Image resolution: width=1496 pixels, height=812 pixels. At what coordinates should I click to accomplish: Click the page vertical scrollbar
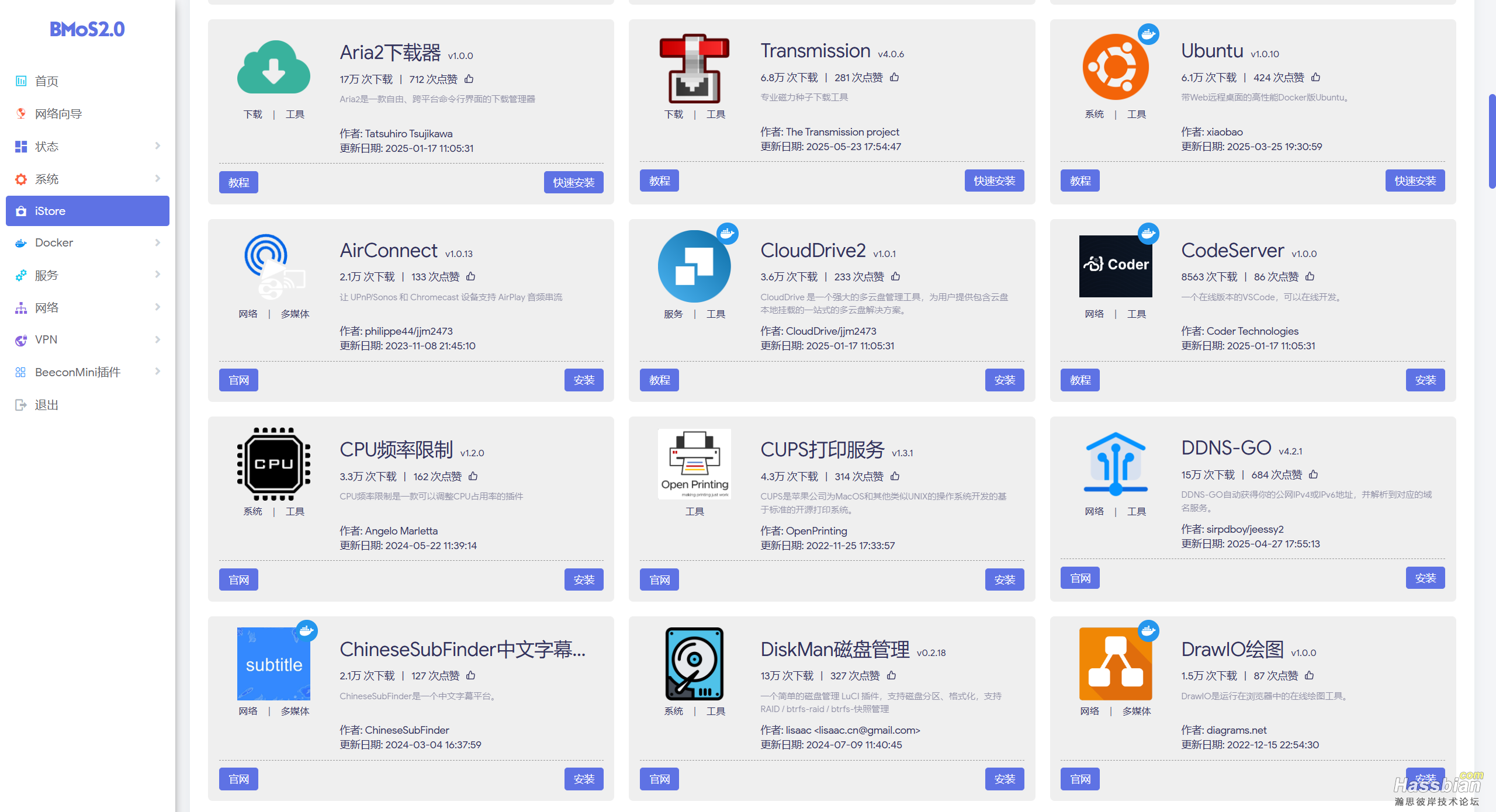(x=1491, y=140)
